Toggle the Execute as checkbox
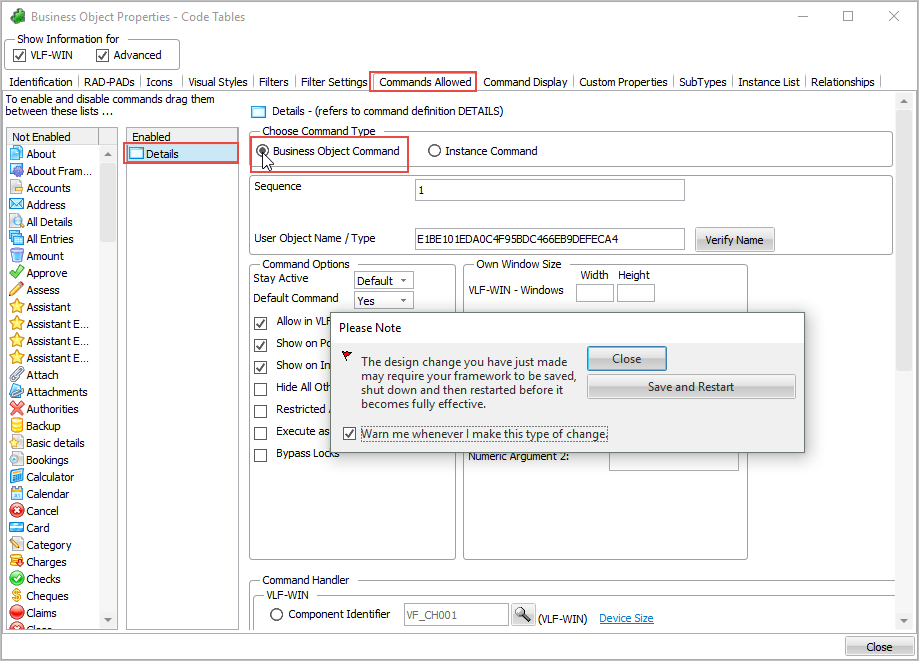 pyautogui.click(x=261, y=433)
